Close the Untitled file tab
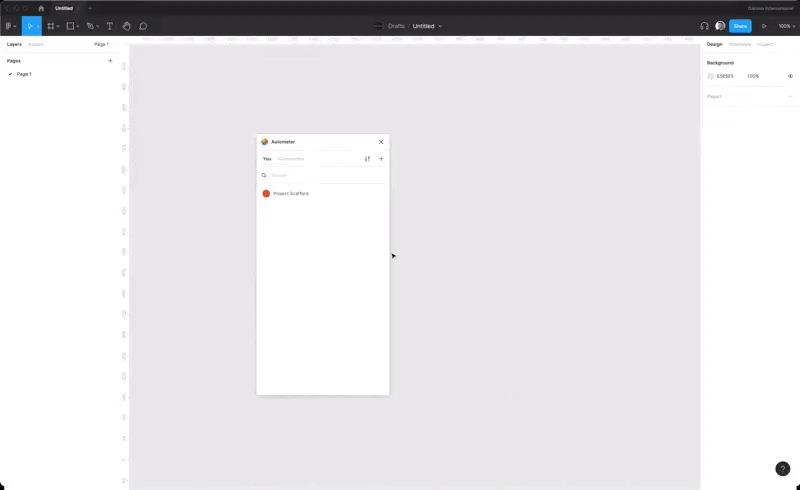Image resolution: width=800 pixels, height=490 pixels. pos(78,8)
